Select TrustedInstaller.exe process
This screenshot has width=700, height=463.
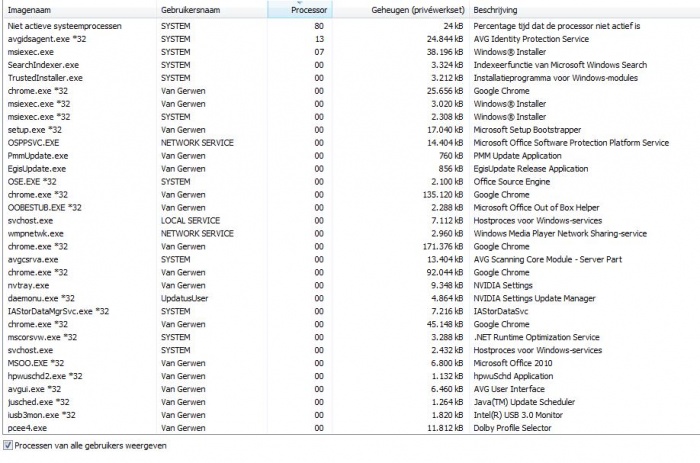pos(352,78)
